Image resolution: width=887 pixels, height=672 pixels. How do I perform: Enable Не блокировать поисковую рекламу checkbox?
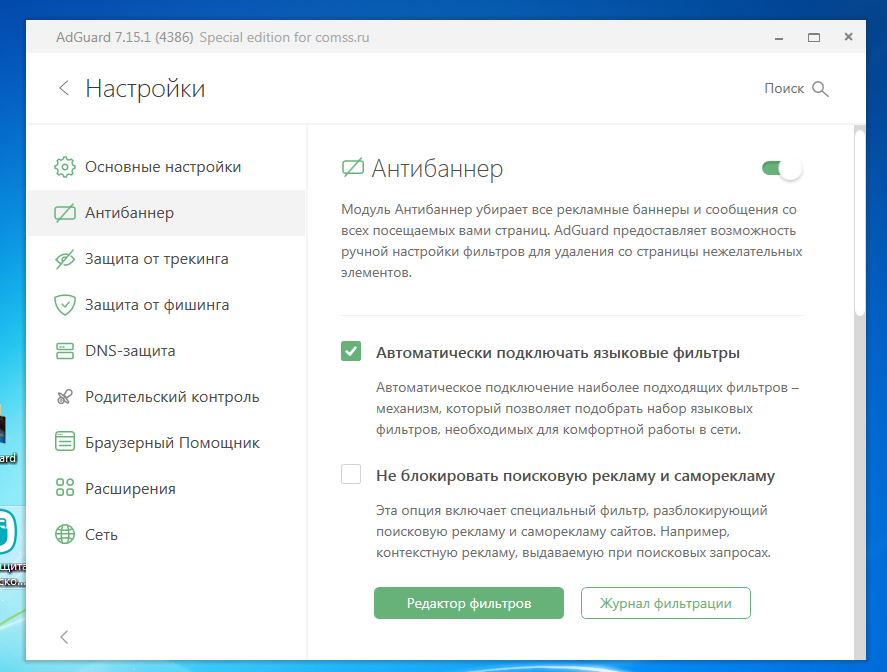tap(351, 474)
